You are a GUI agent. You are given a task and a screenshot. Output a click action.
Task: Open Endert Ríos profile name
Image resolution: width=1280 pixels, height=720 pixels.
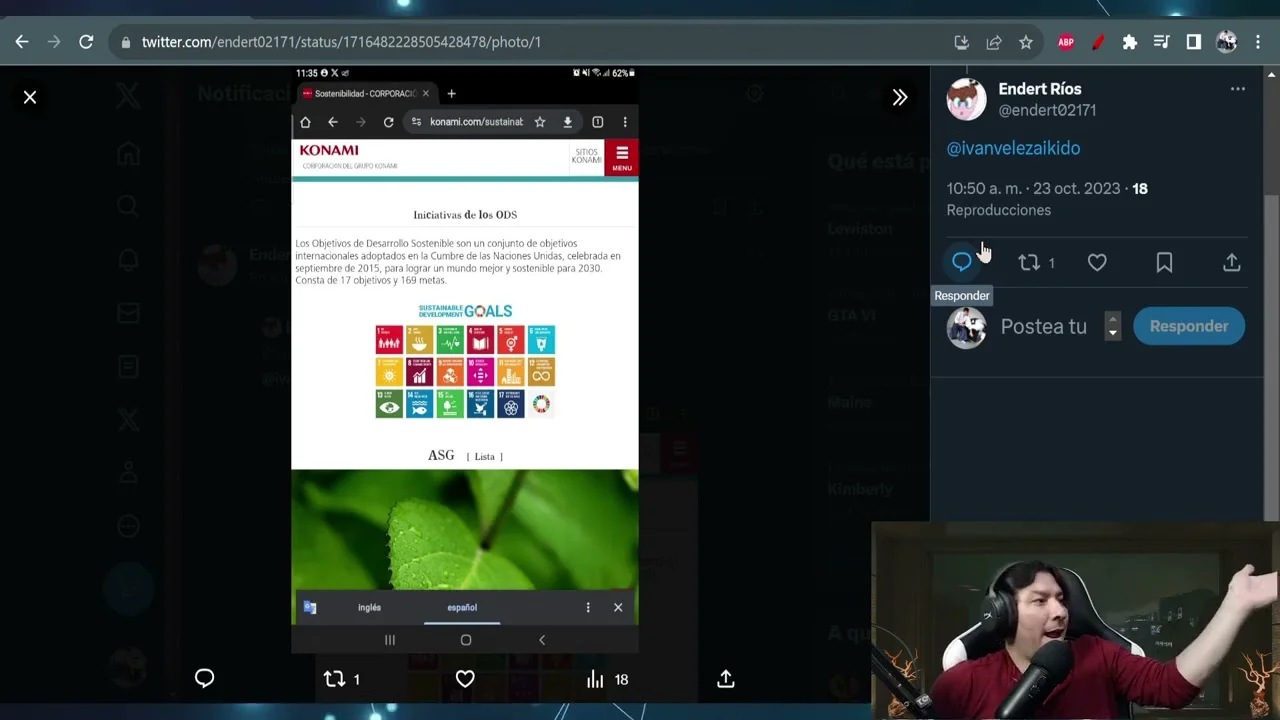(1039, 89)
